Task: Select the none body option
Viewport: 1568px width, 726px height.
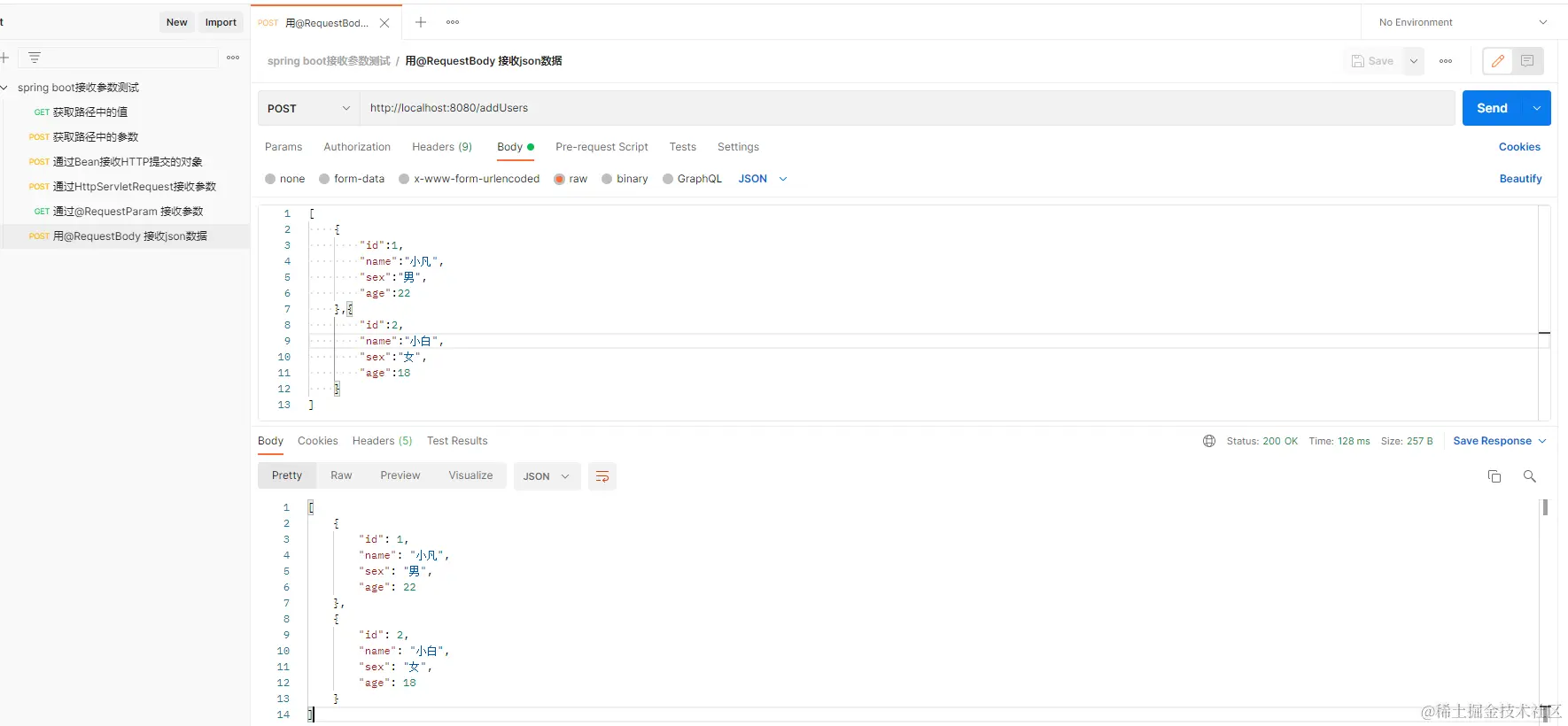Action: click(285, 179)
